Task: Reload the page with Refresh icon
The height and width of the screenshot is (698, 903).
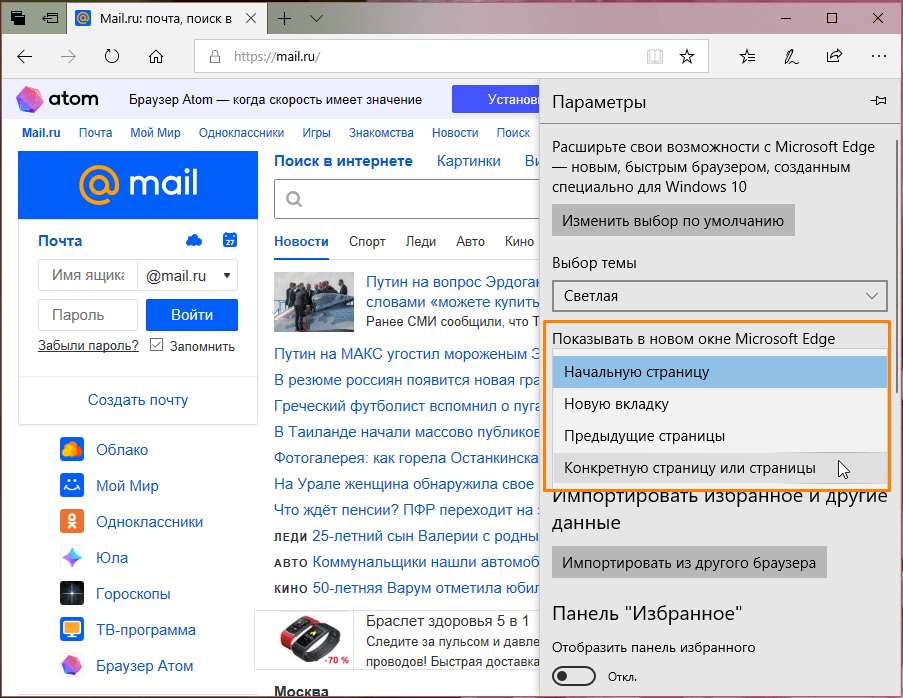Action: (x=112, y=56)
